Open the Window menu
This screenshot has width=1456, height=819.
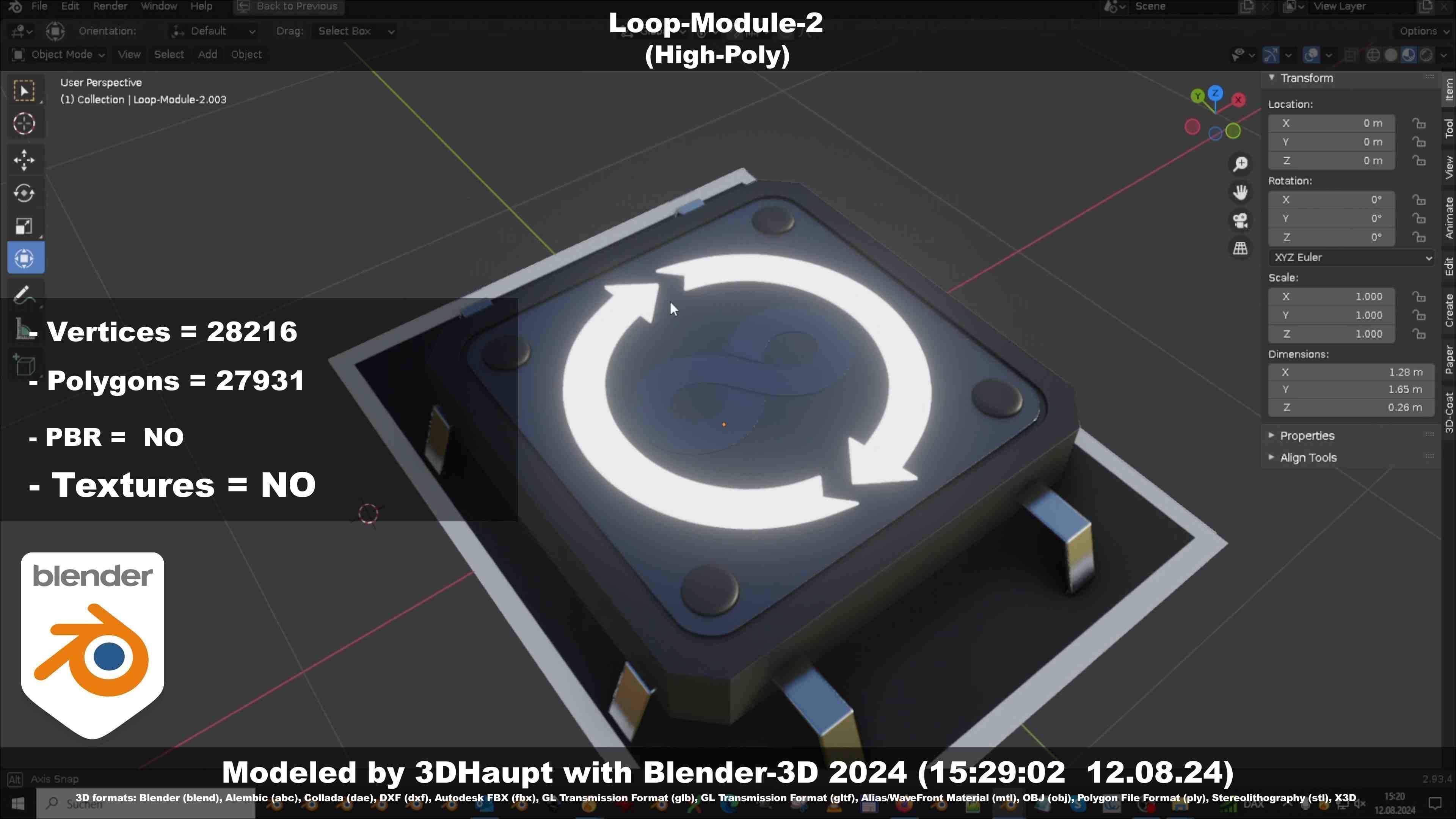tap(159, 6)
